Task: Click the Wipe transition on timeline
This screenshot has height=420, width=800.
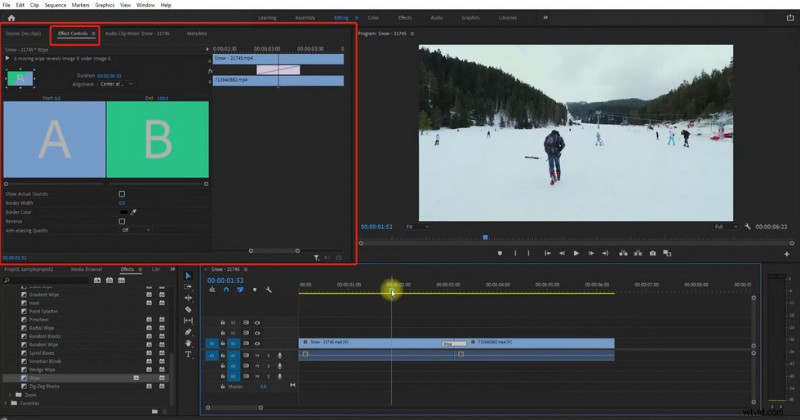Action: click(454, 344)
